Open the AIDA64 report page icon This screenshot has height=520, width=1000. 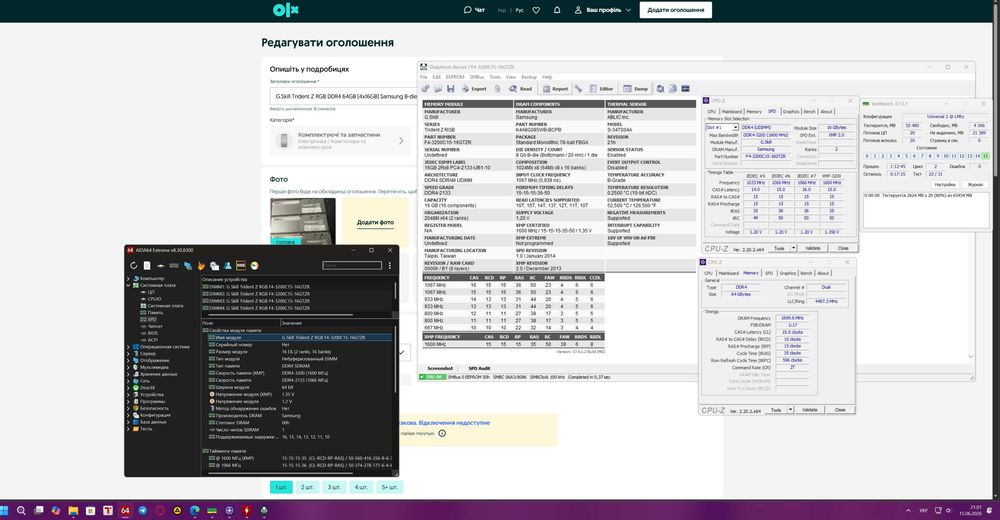coord(147,265)
